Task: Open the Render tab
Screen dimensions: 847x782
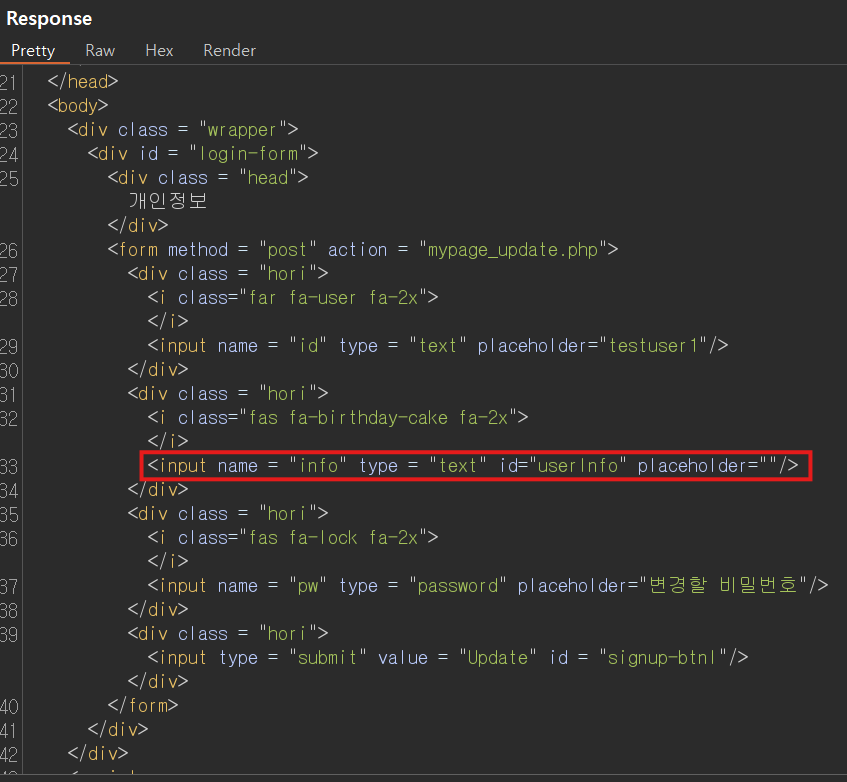Action: coord(230,51)
